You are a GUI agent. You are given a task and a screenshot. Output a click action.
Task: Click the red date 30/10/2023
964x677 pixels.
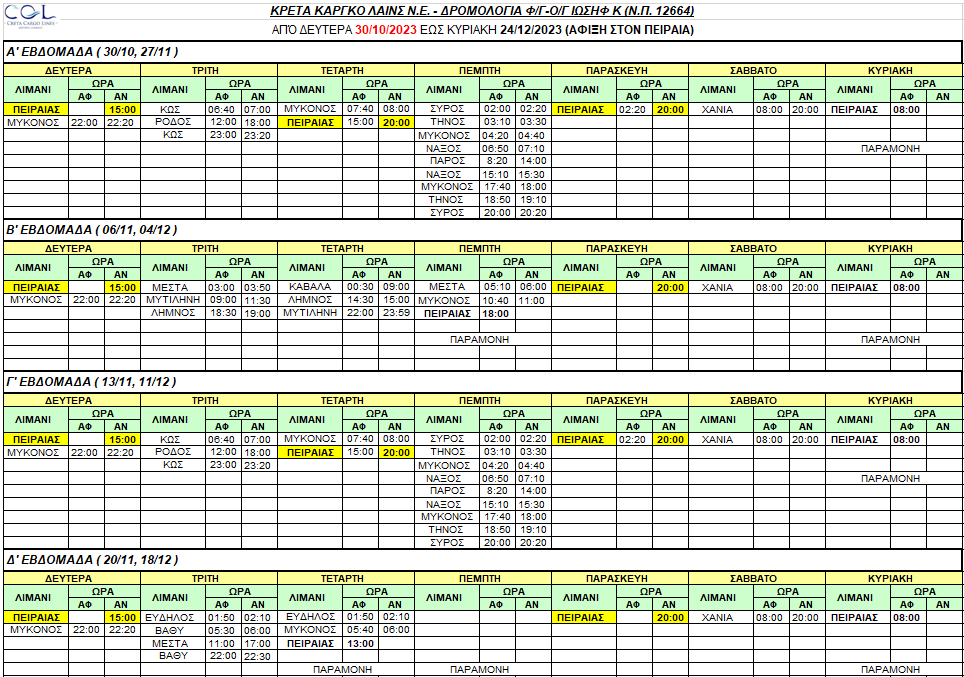[x=385, y=30]
